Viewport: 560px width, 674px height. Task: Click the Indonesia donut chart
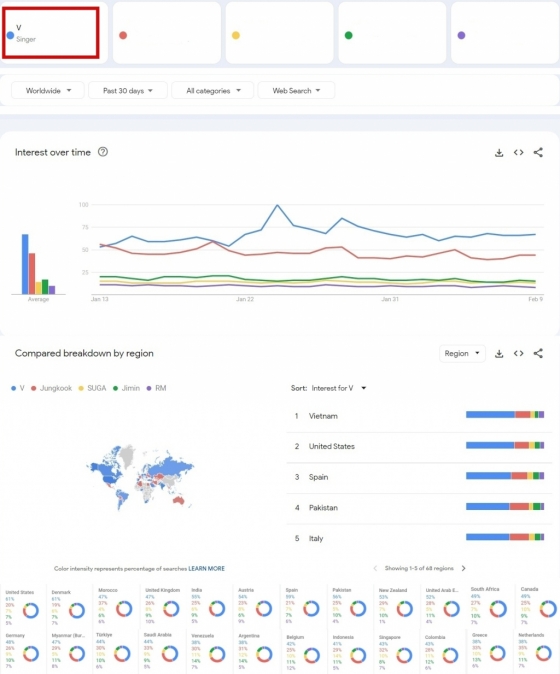pos(358,656)
